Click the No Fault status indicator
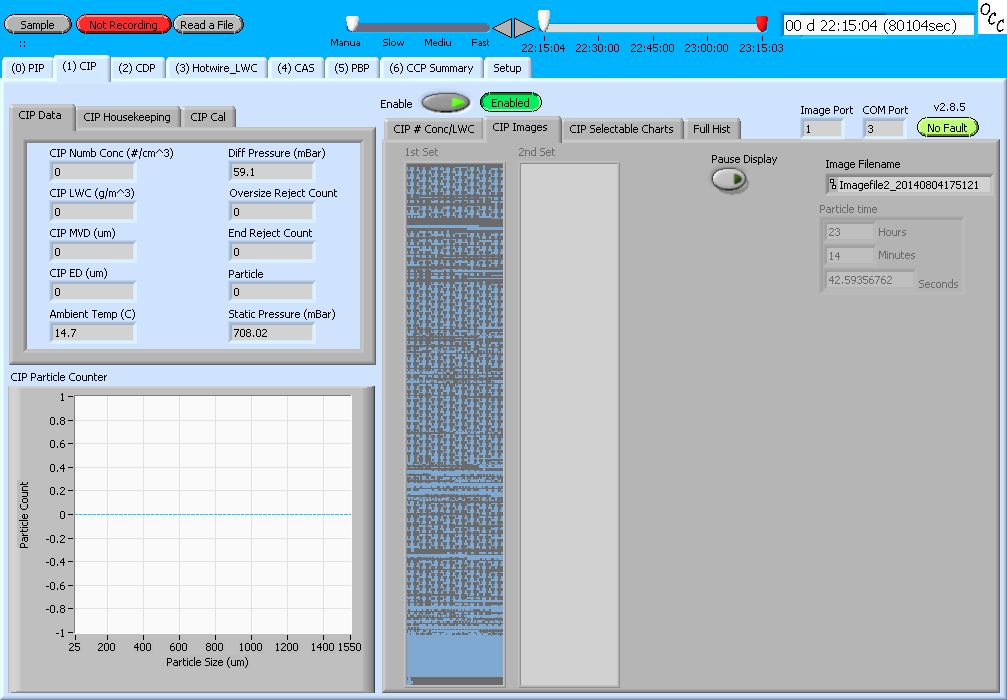 pyautogui.click(x=947, y=128)
